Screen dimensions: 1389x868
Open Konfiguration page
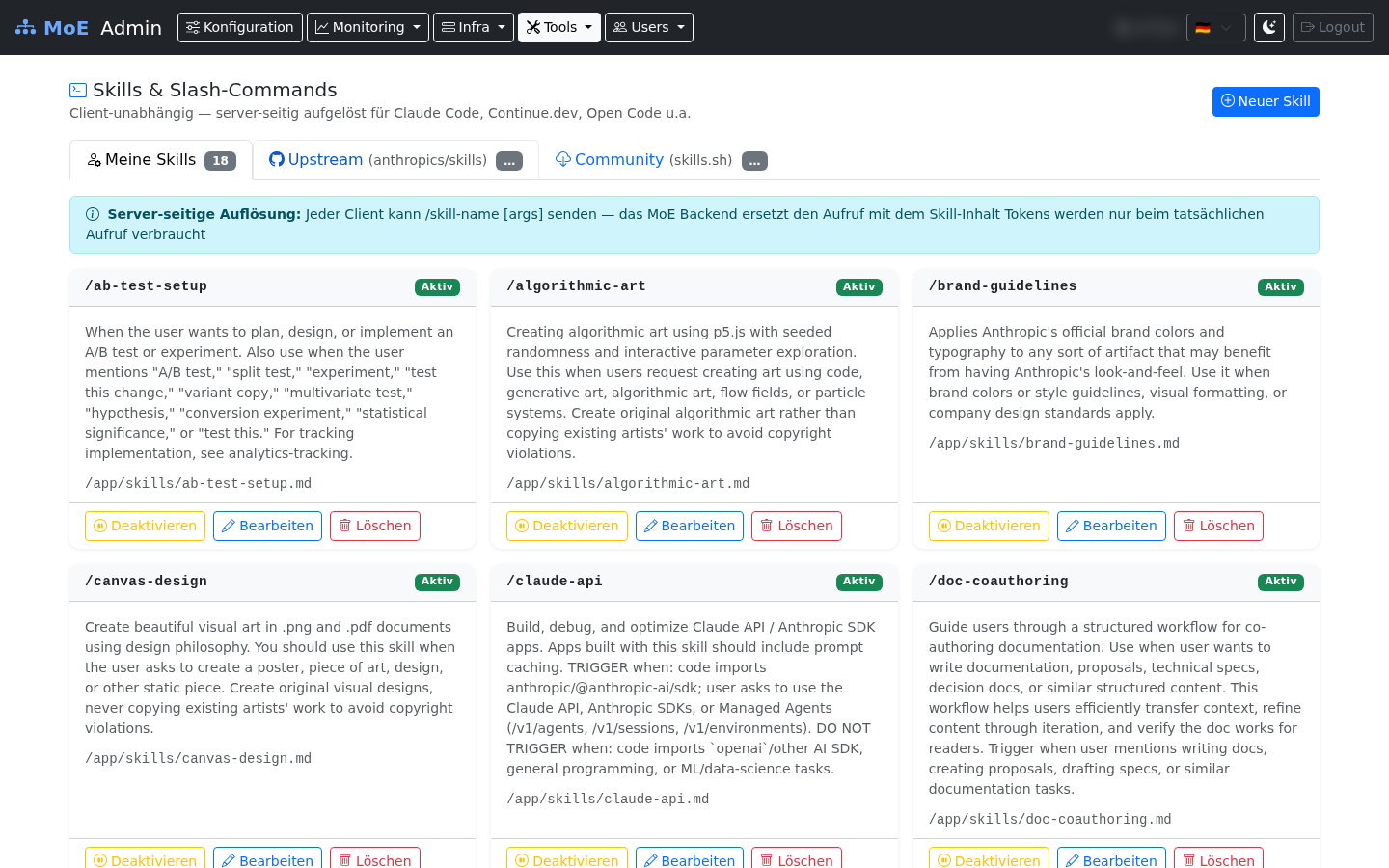[x=240, y=27]
